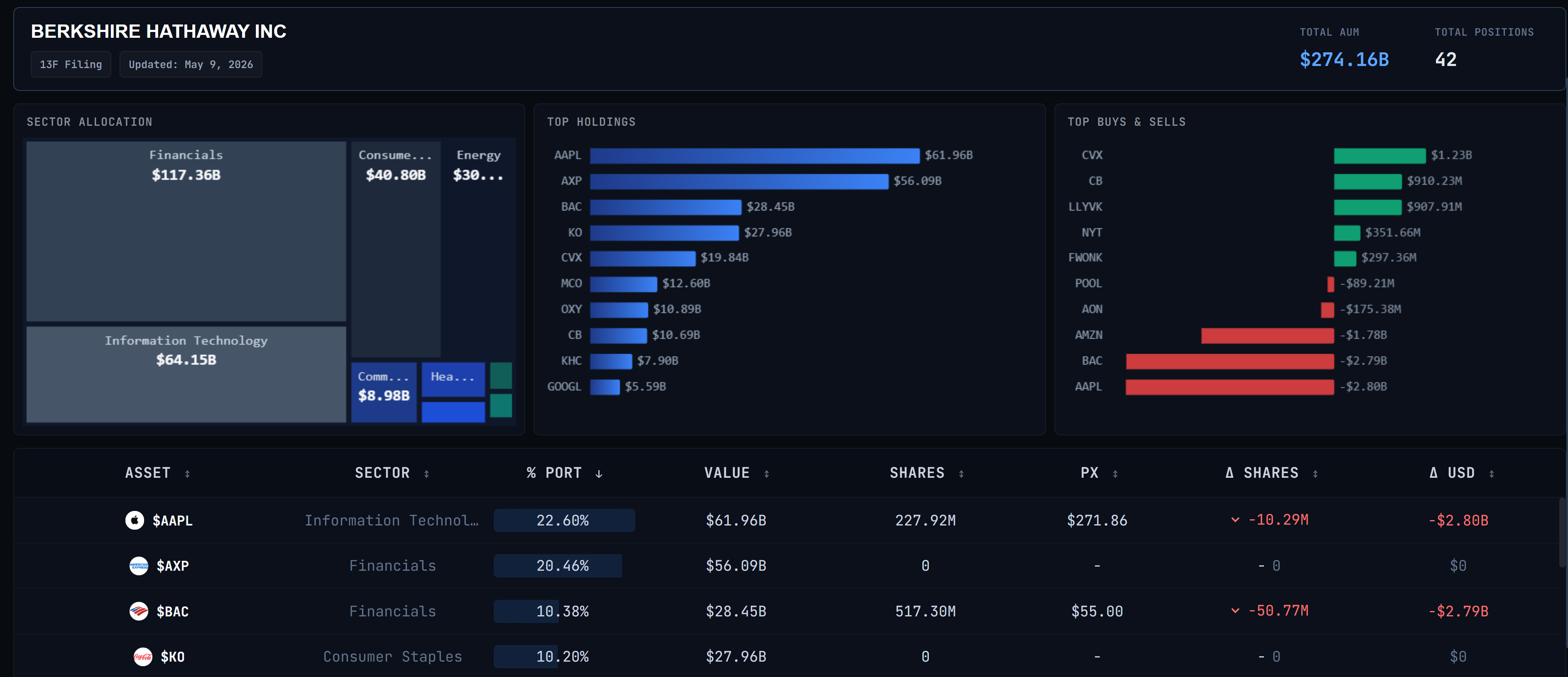This screenshot has width=1568, height=677.
Task: Click the CB $10.69B holdings bar
Action: tap(618, 336)
